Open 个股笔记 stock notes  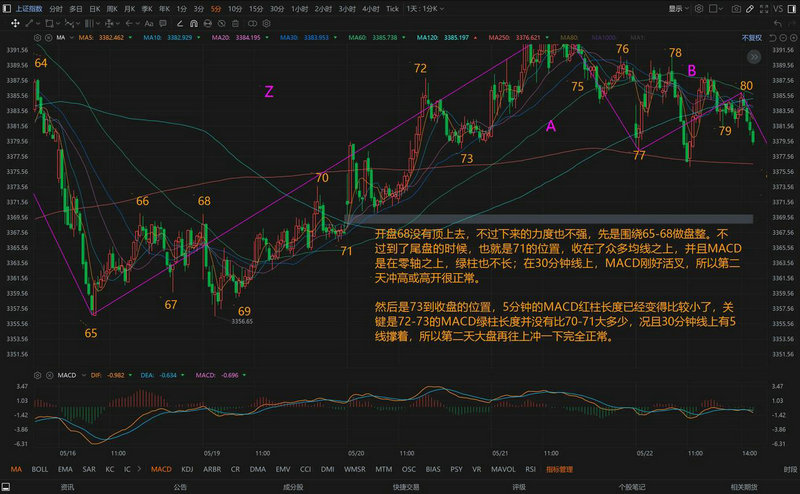click(632, 487)
